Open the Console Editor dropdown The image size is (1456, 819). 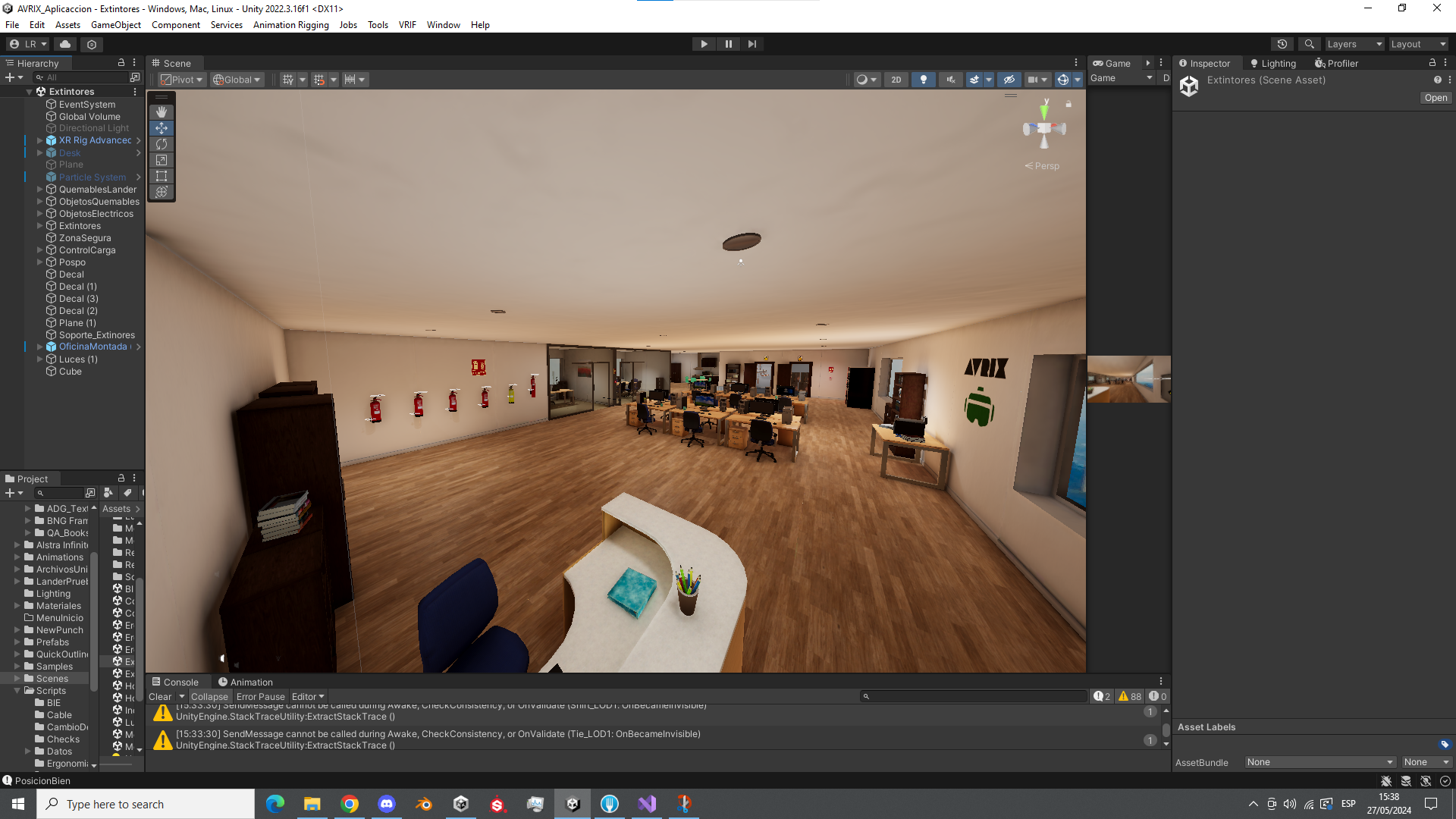[x=308, y=697]
